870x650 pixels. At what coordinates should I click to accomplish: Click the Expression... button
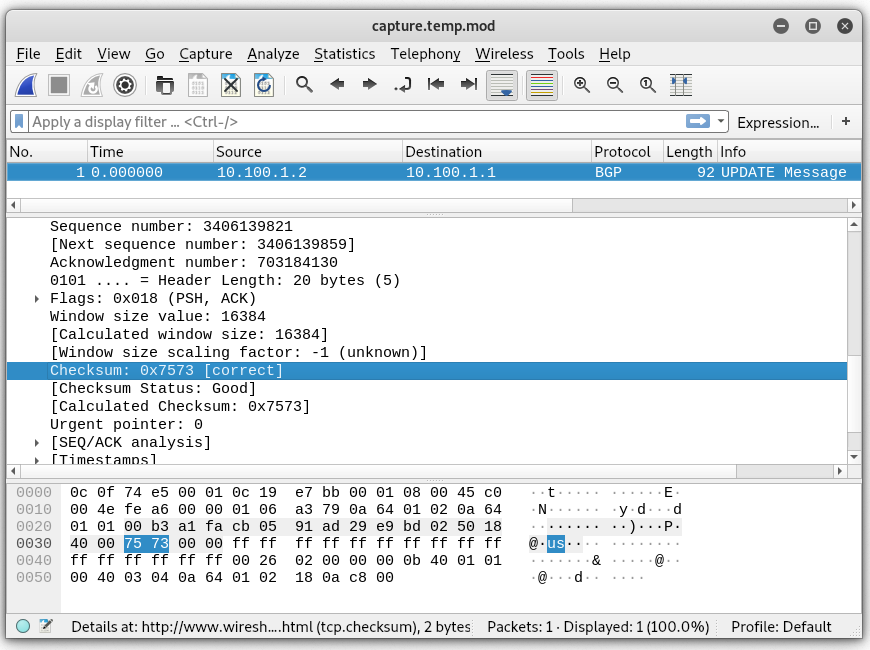click(777, 122)
